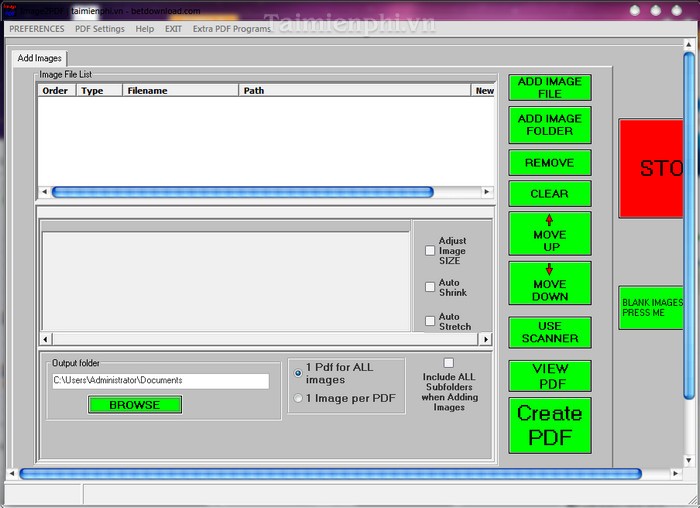Click REMOVE to delete selected image

click(549, 162)
